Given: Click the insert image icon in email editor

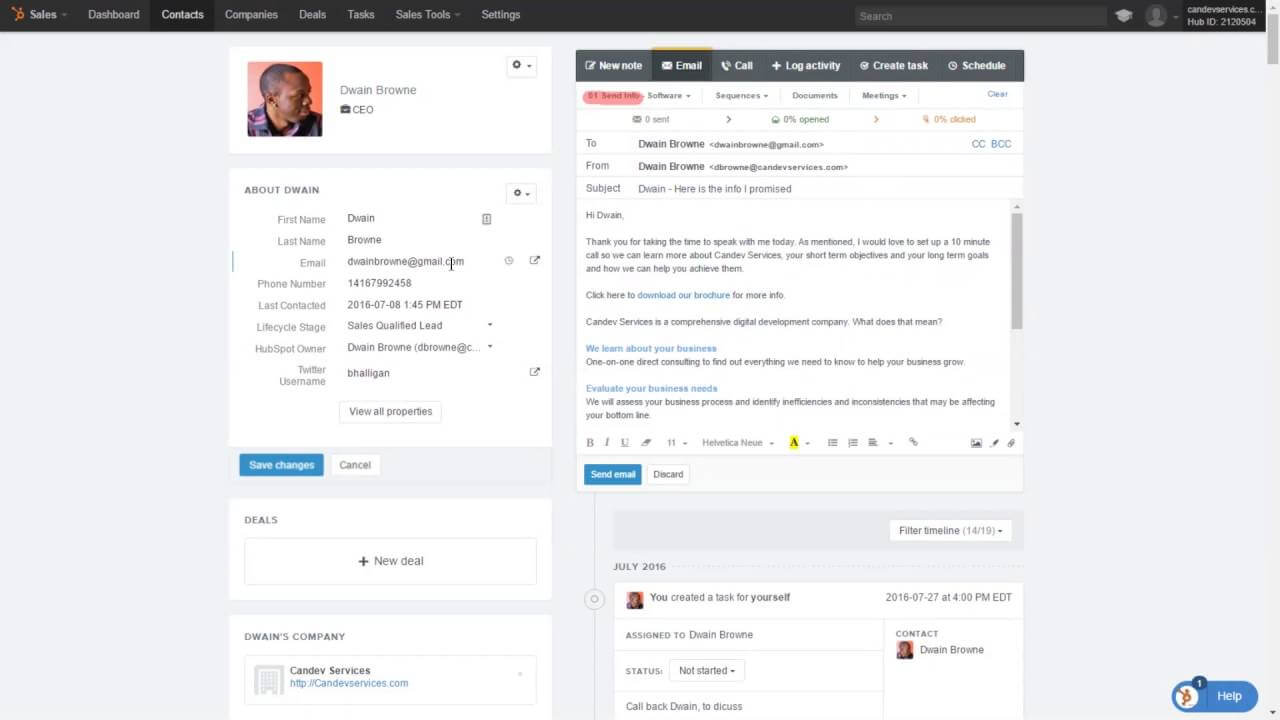Looking at the screenshot, I should point(976,443).
